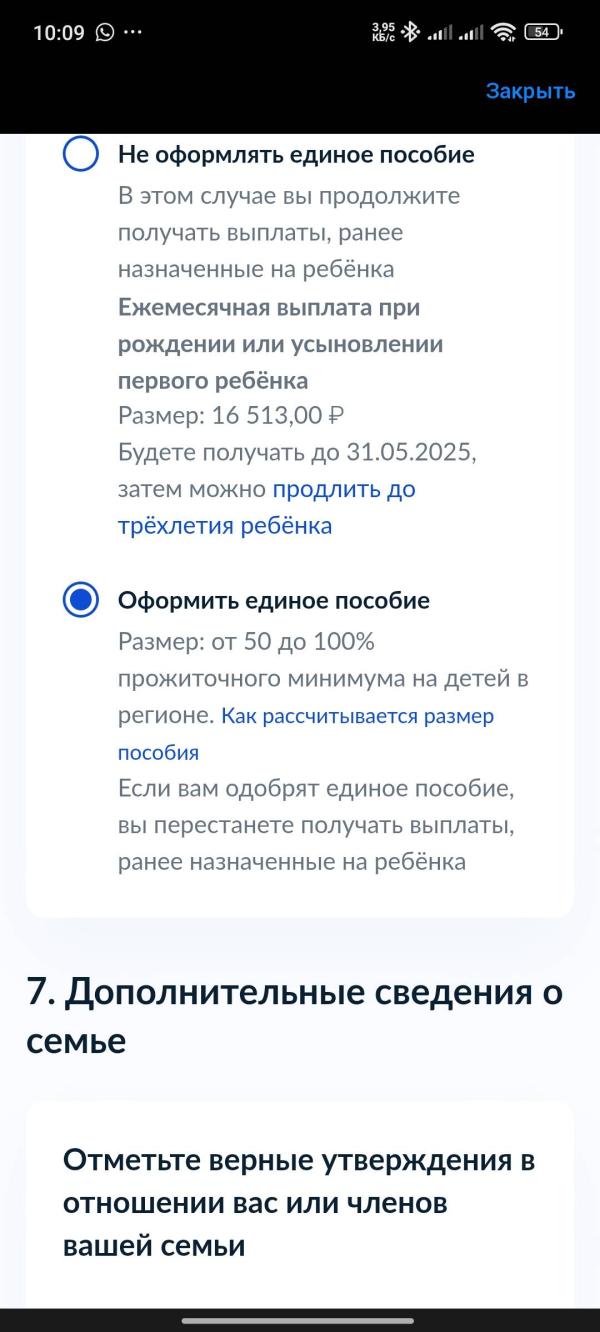Tap the second cellular signal icon

[471, 33]
